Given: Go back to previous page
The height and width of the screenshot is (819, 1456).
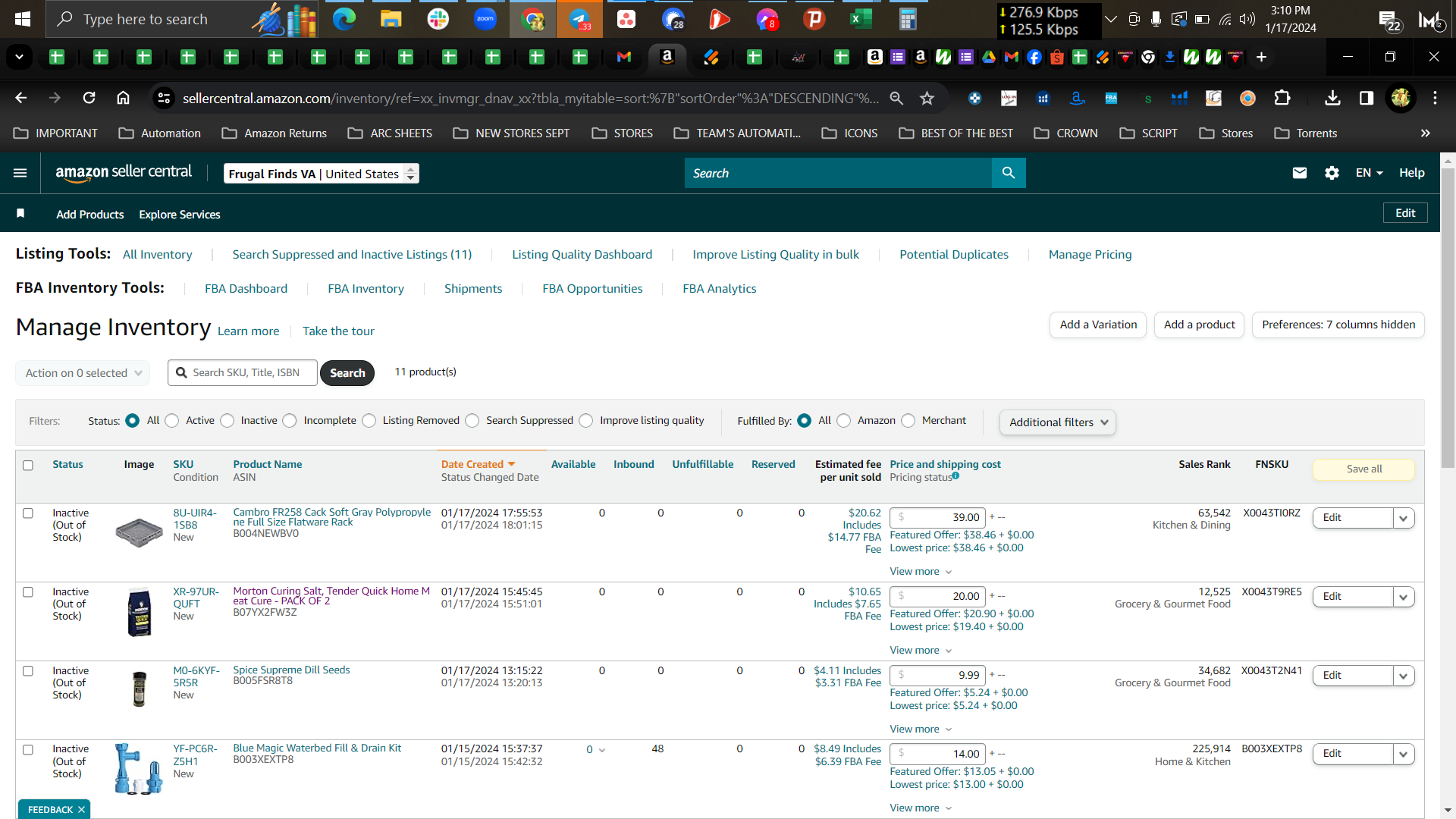Looking at the screenshot, I should [21, 98].
